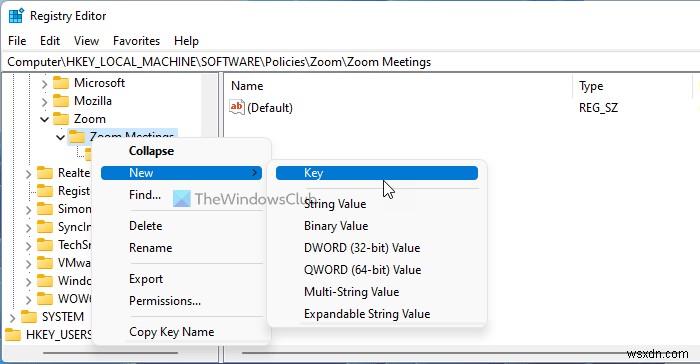700x364 pixels.
Task: Select the Microsoft folder icon
Action: 61,83
